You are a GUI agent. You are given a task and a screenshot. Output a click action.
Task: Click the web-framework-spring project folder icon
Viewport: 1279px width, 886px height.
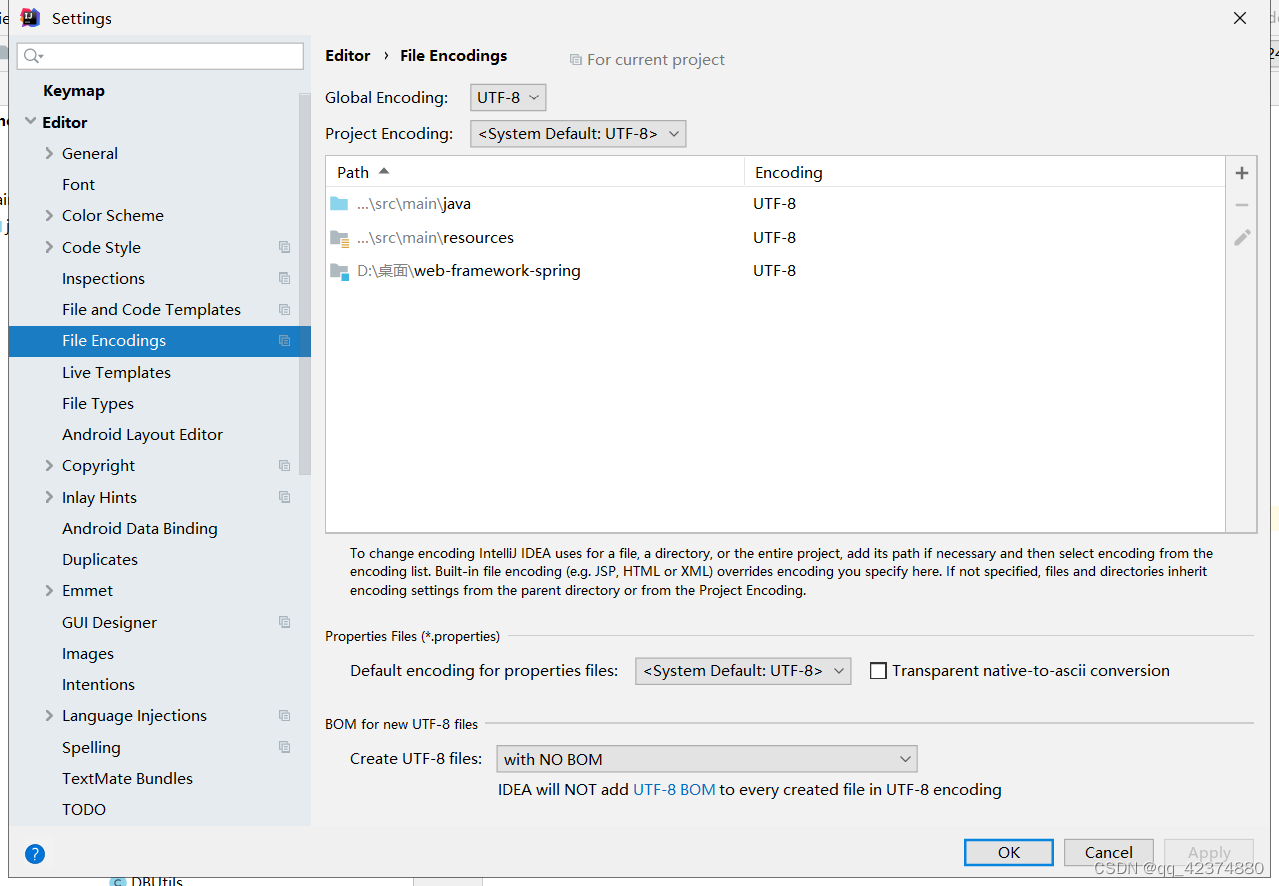[x=339, y=271]
